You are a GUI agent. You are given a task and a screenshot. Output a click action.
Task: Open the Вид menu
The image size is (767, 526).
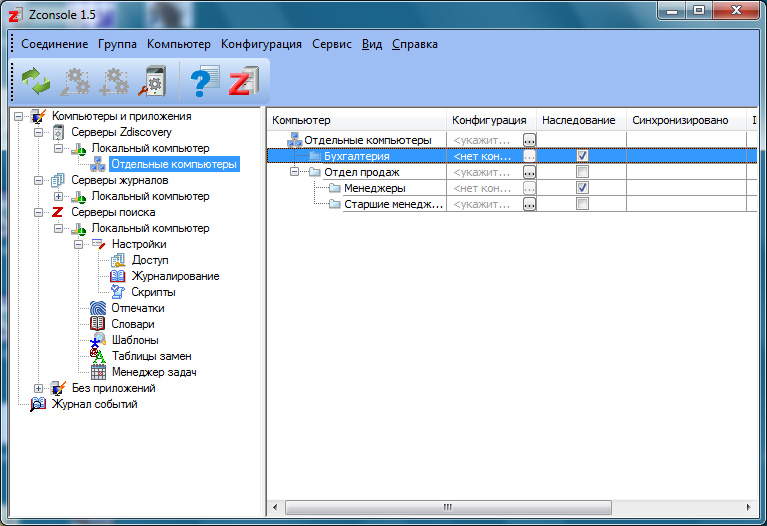[372, 44]
